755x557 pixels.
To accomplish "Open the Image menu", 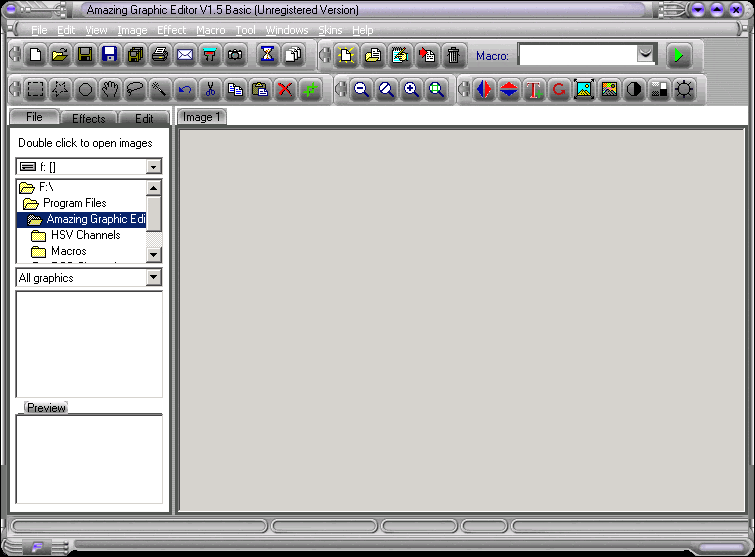I will point(132,30).
